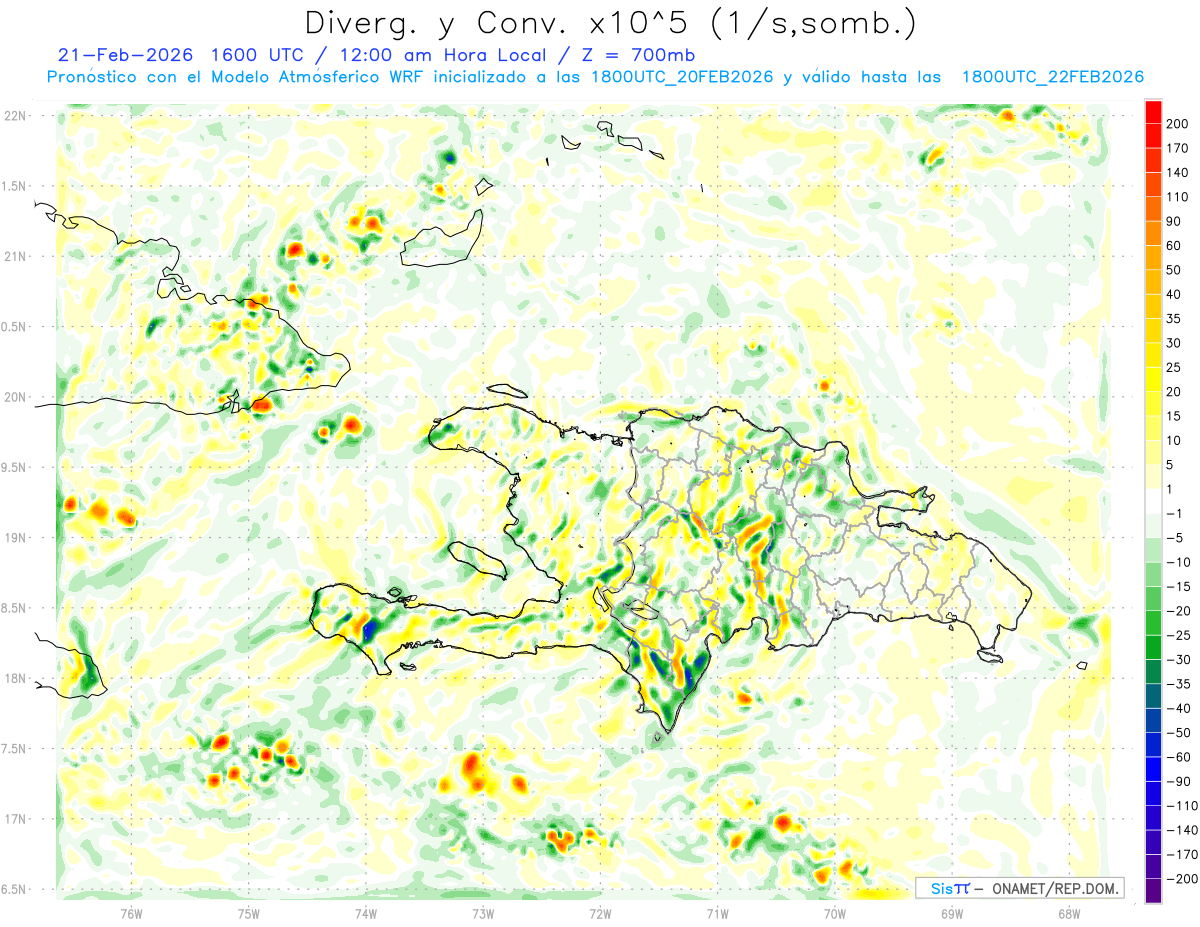Click latitude axis label '19N'
The height and width of the screenshot is (927, 1200).
16,538
